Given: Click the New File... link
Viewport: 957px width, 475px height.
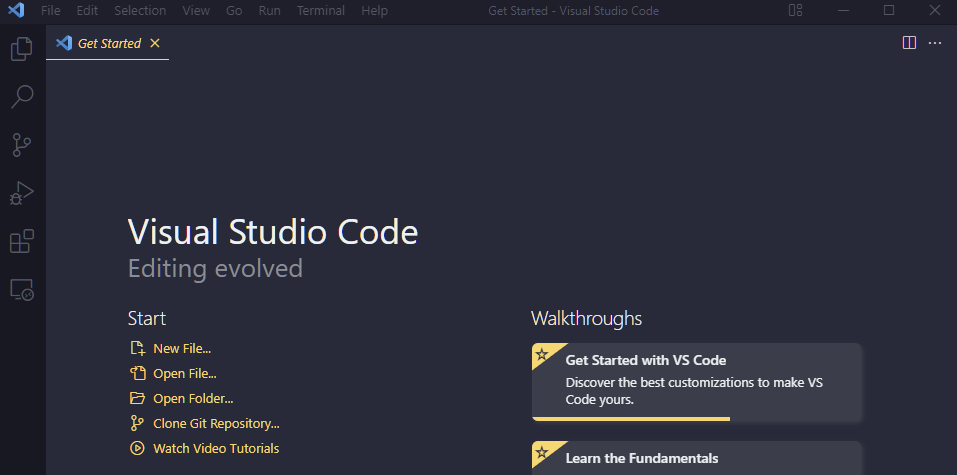Looking at the screenshot, I should (x=182, y=349).
